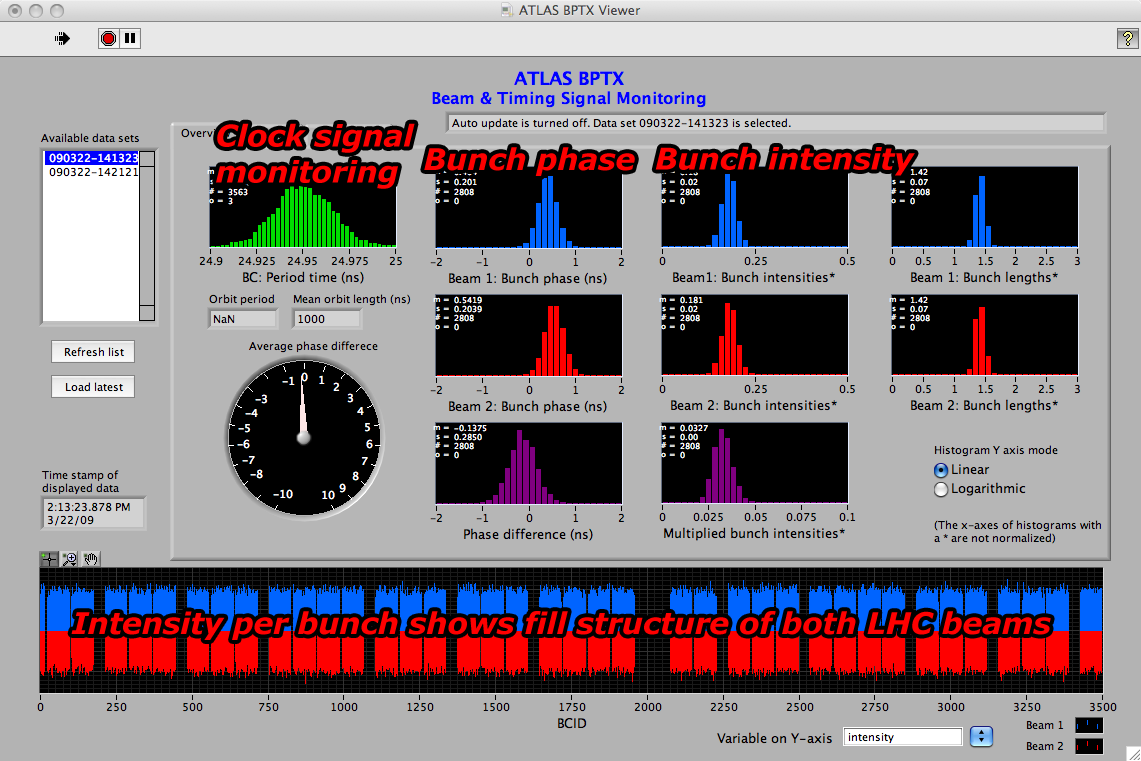Image resolution: width=1141 pixels, height=761 pixels.
Task: Click the window resize grip corner
Action: (x=1133, y=754)
